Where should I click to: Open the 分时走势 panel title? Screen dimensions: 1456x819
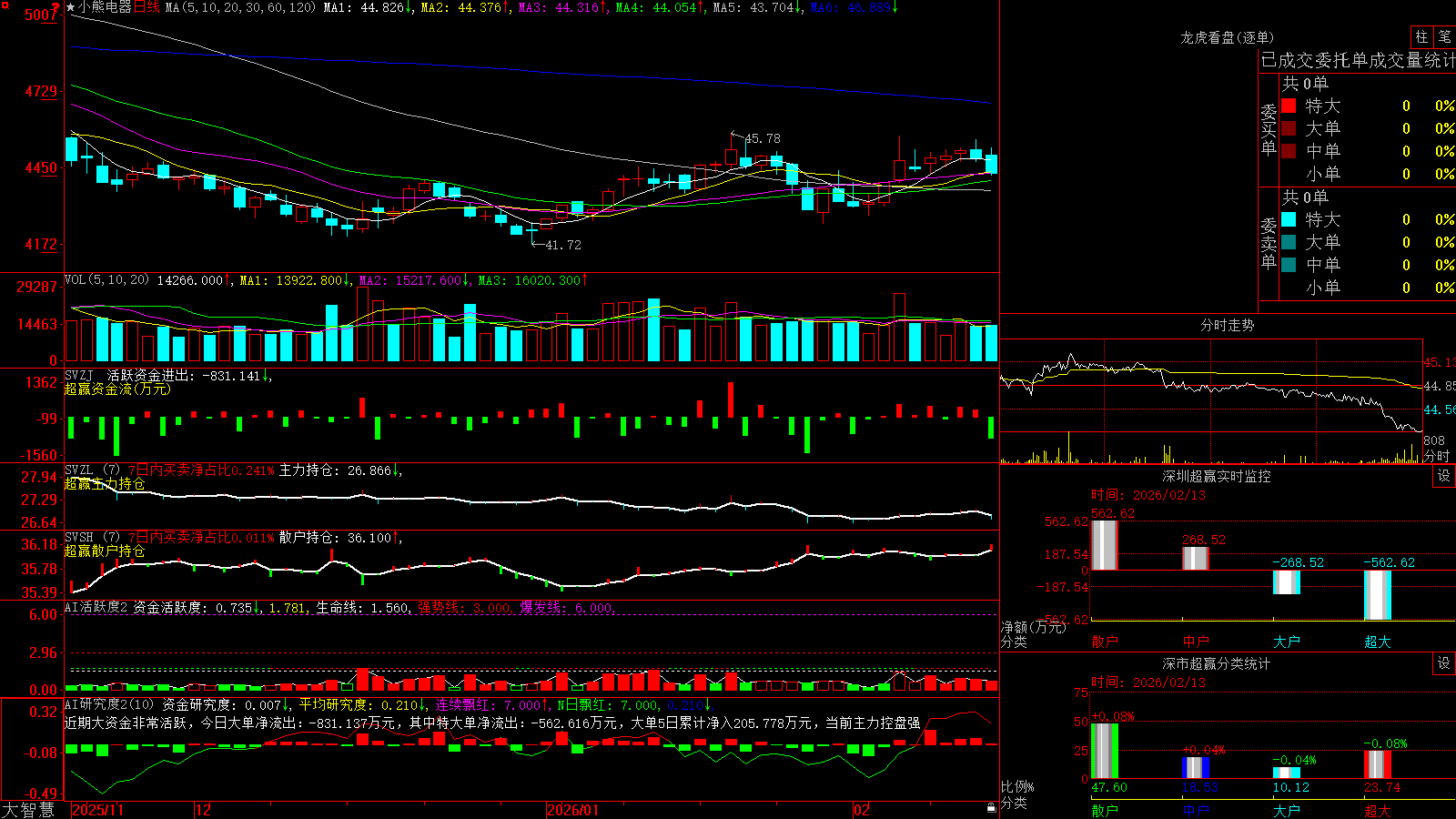tap(1227, 325)
